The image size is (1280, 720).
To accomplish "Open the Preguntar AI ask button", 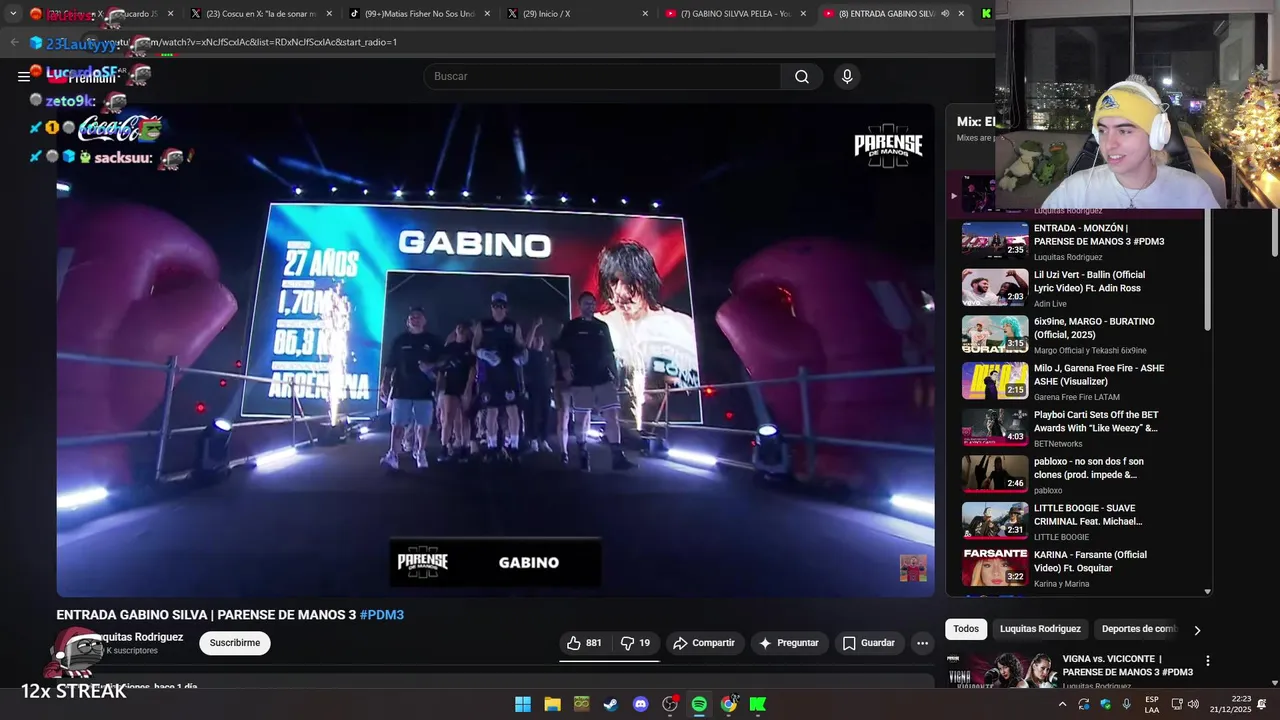I will point(789,643).
